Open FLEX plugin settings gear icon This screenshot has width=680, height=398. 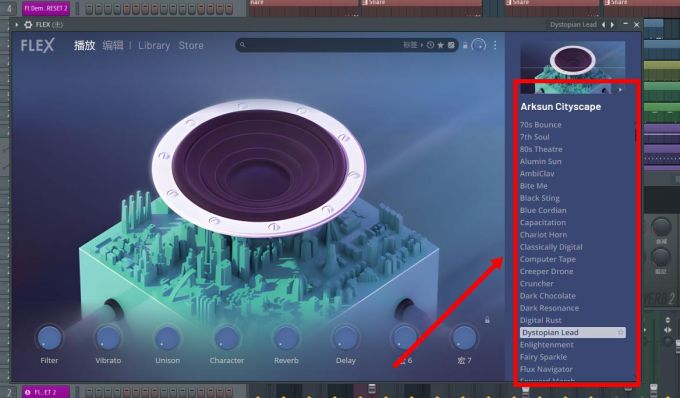(x=28, y=25)
